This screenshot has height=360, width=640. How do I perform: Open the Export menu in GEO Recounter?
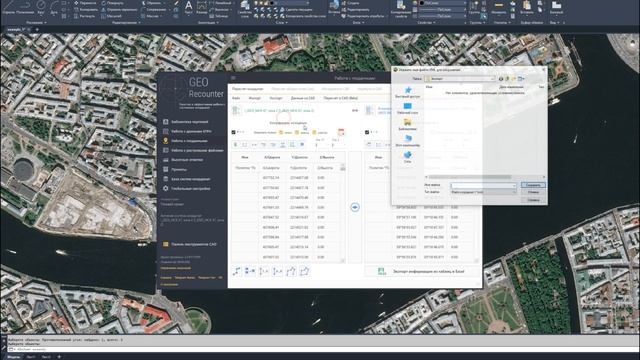(x=276, y=98)
